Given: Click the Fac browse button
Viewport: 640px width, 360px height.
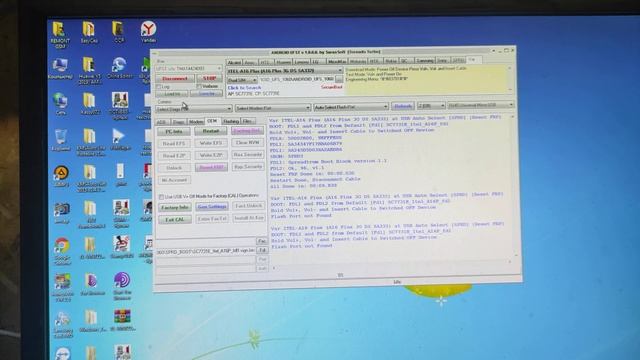Looking at the screenshot, I should click(262, 241).
